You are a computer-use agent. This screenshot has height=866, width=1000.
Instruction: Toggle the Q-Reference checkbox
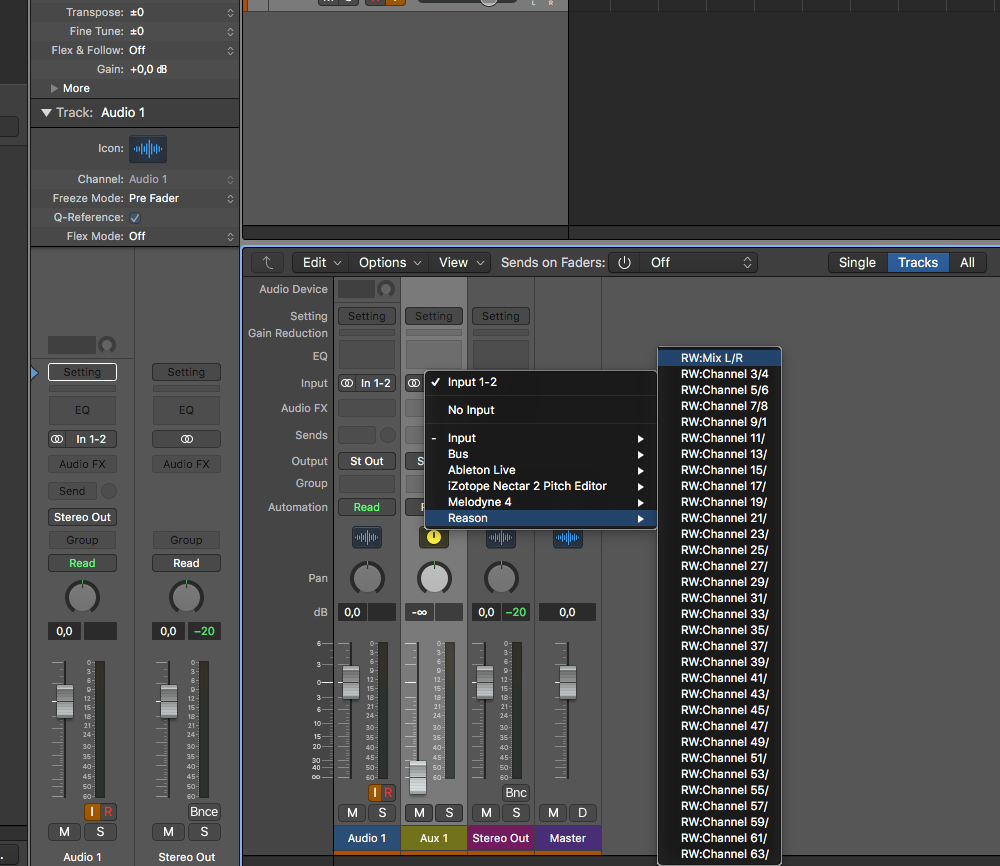pos(135,217)
